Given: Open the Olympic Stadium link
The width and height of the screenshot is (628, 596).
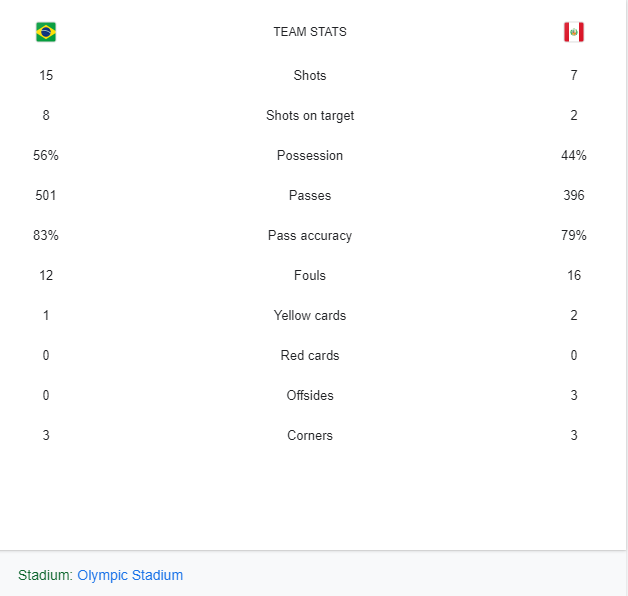Looking at the screenshot, I should point(130,575).
